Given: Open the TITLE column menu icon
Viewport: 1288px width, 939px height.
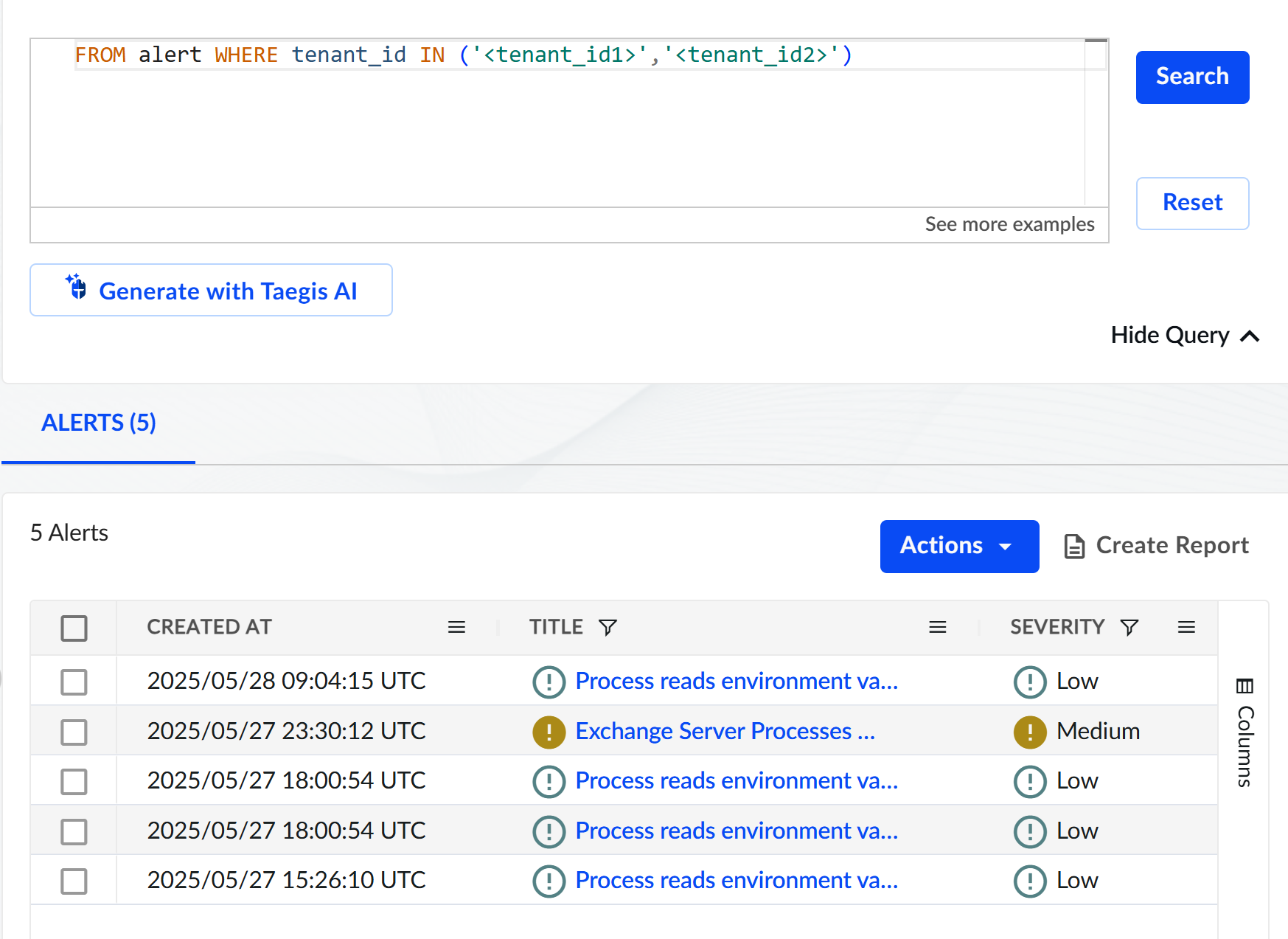Looking at the screenshot, I should coord(938,627).
